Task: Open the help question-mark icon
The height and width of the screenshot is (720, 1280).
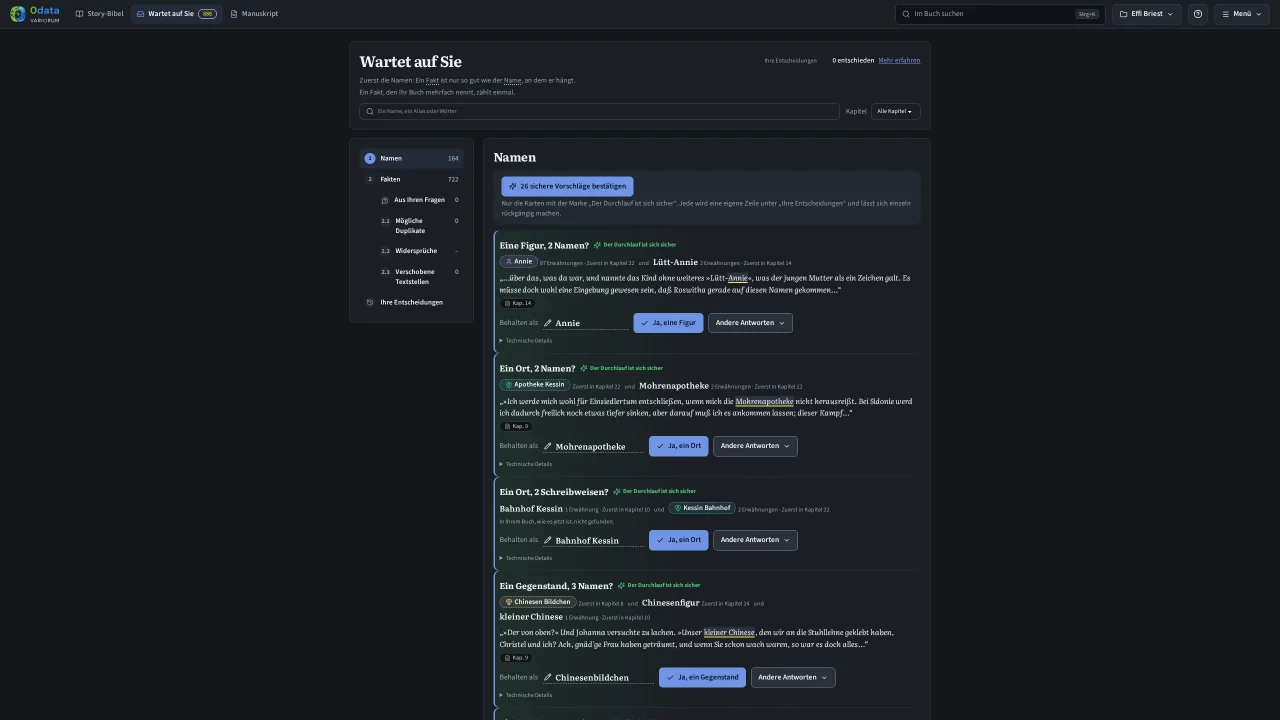Action: point(1198,14)
